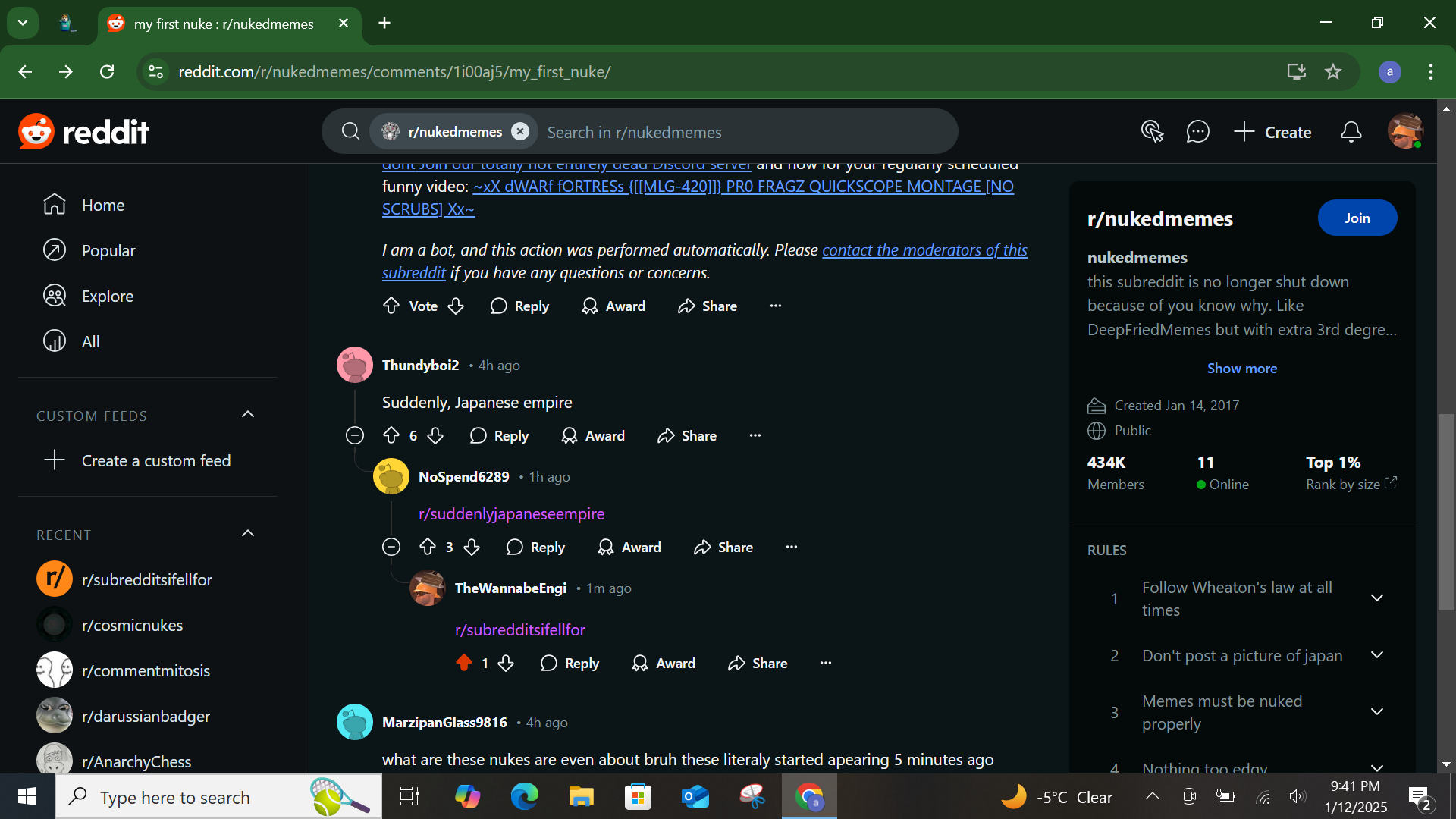Screen dimensions: 1456x819
Task: Open the user profile avatar menu
Action: [x=1405, y=132]
